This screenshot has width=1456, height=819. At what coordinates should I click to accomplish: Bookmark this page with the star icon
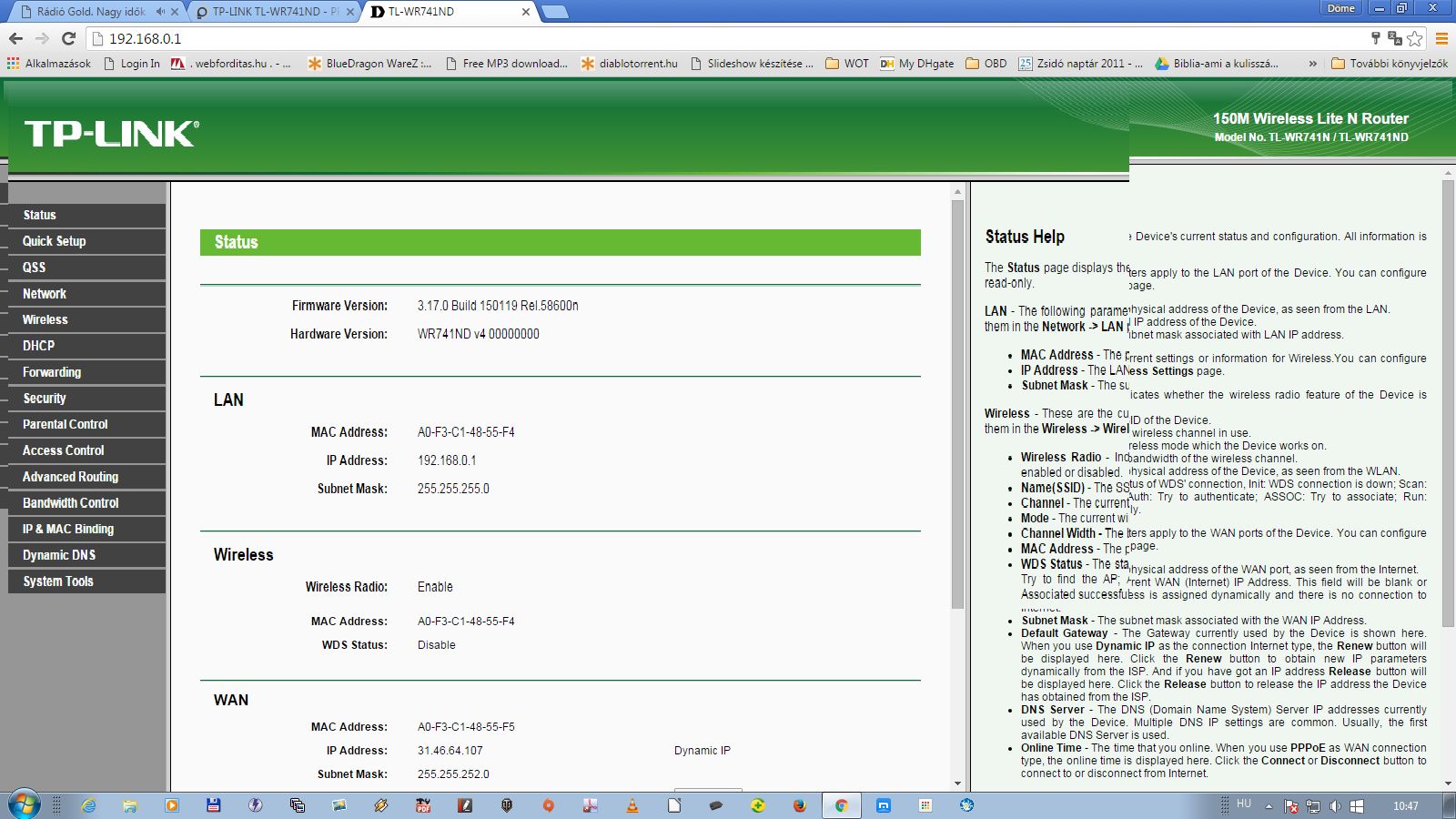point(1414,38)
